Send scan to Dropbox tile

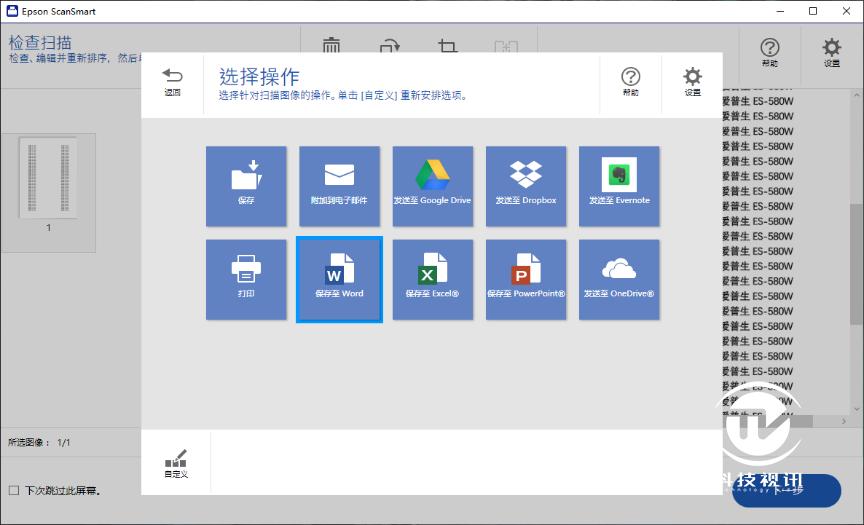[x=526, y=186]
